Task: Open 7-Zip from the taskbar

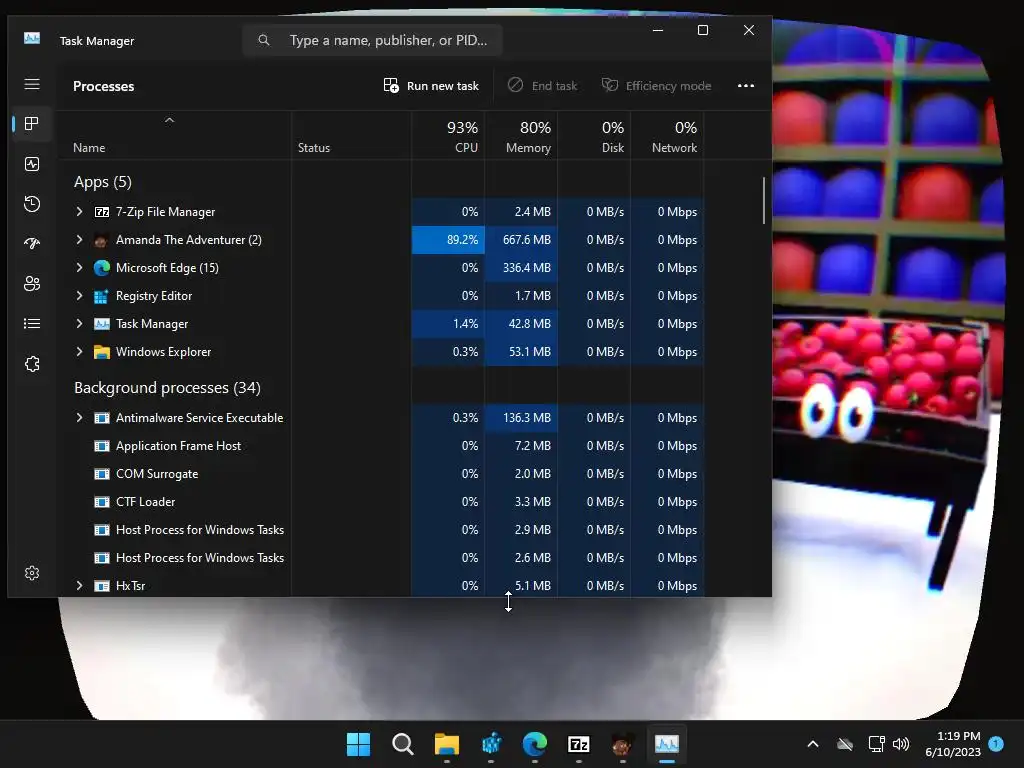Action: click(x=579, y=744)
